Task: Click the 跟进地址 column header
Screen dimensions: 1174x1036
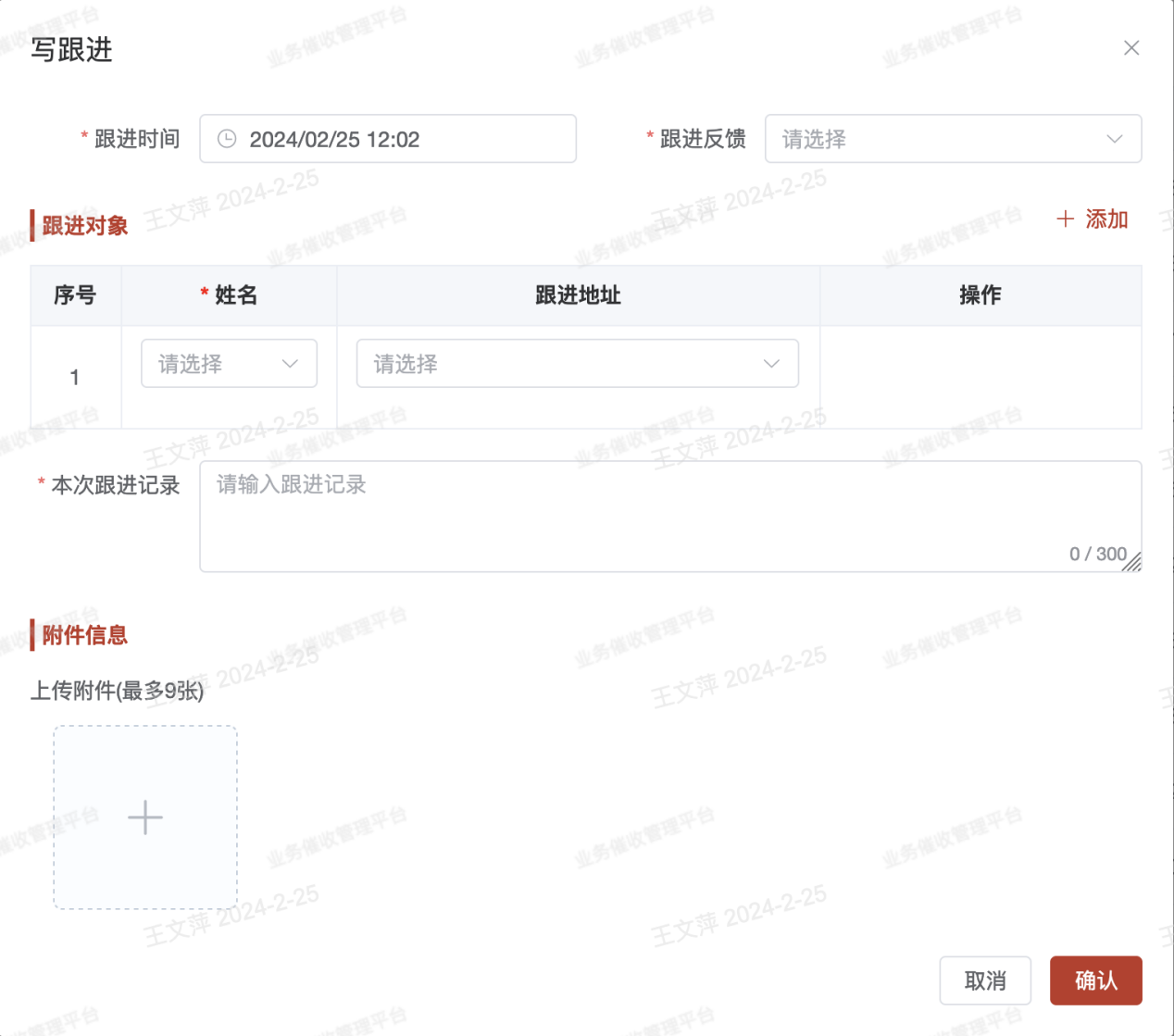Action: (578, 295)
